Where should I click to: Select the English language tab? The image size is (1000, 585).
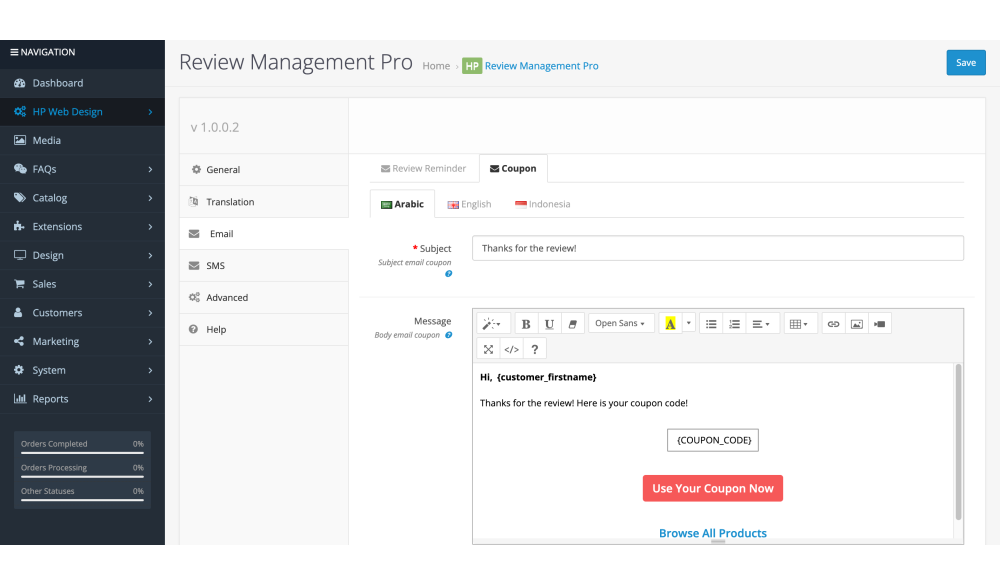(x=469, y=204)
